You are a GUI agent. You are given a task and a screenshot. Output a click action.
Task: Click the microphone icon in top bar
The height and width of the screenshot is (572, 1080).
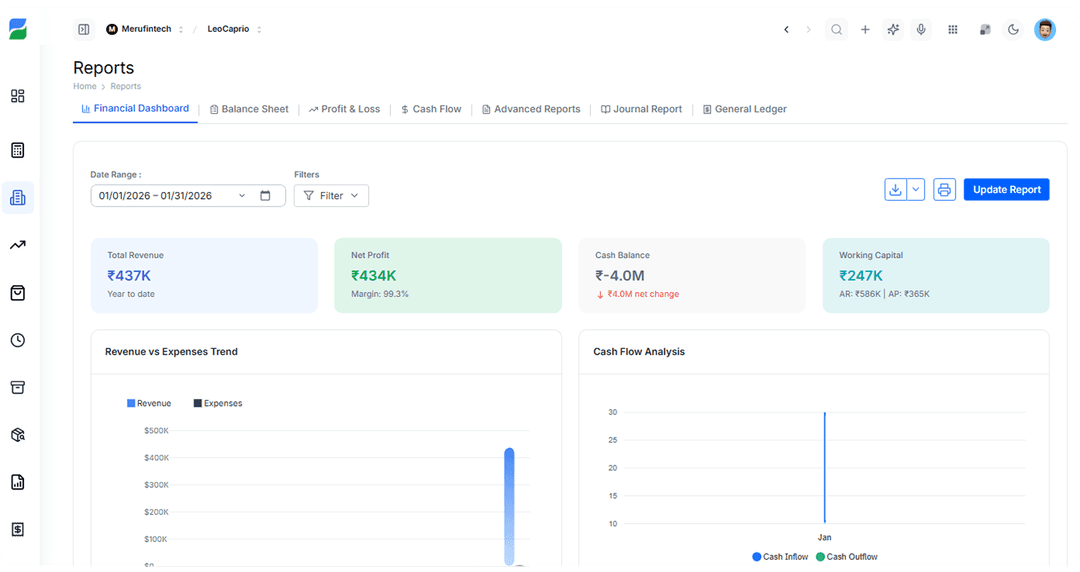pos(921,30)
